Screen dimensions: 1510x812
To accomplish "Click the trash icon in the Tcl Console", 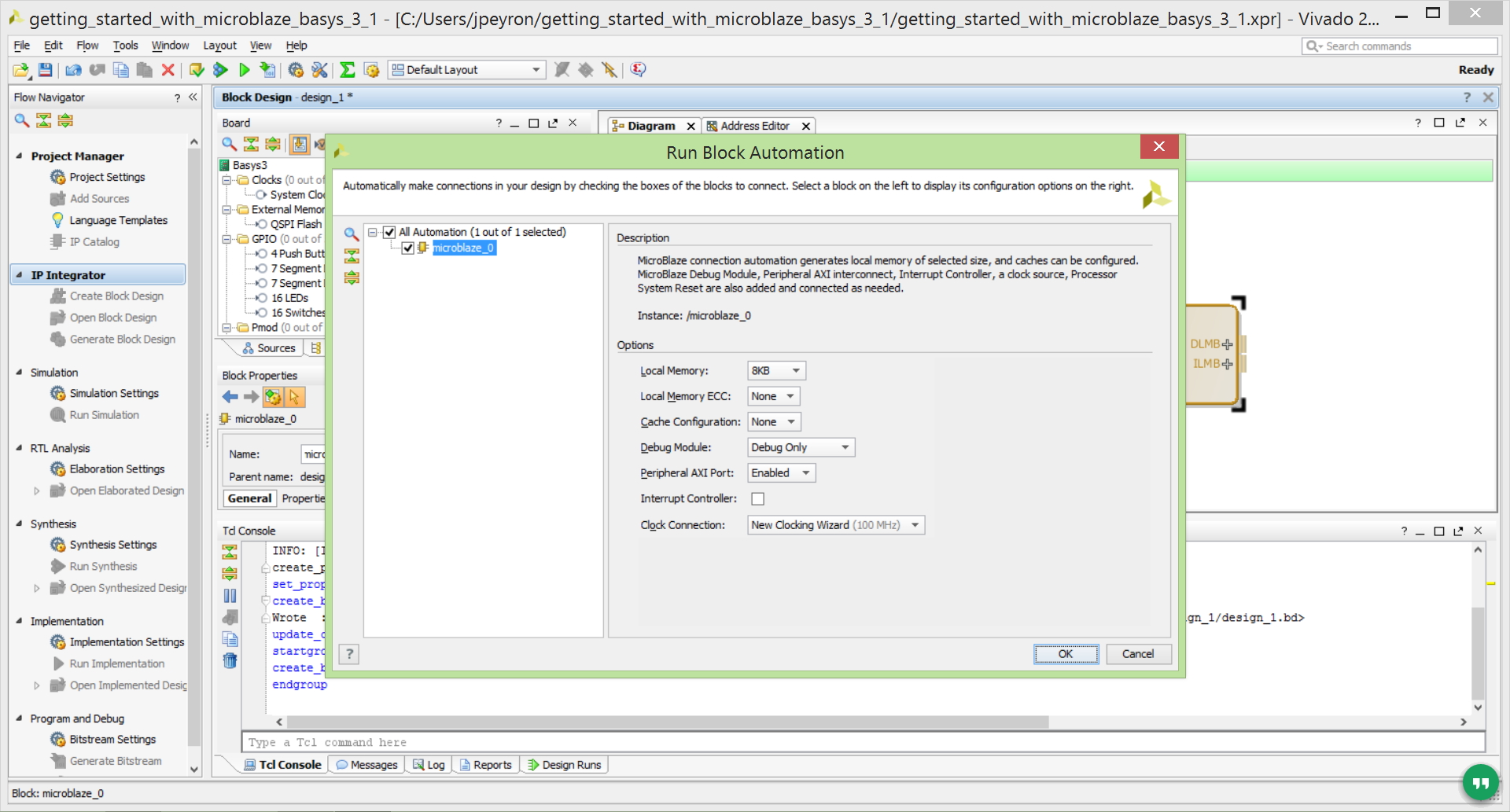I will [230, 660].
